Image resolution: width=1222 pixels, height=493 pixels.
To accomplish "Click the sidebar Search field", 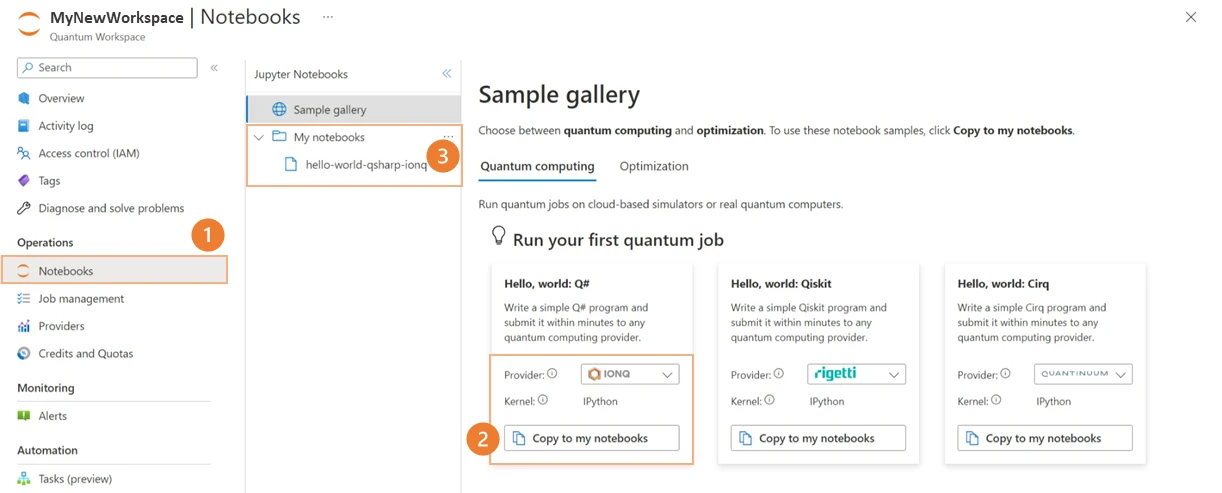I will 107,67.
